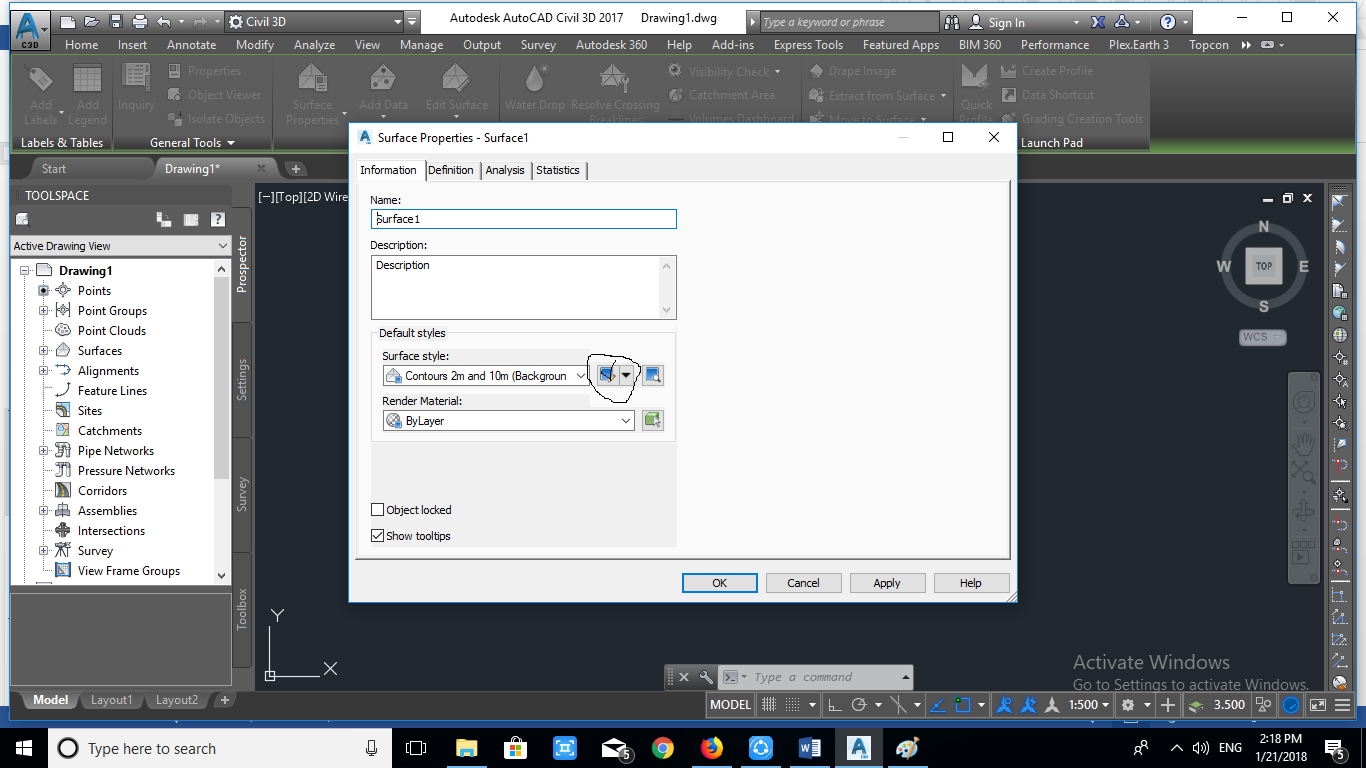Open the Paint app from the Windows taskbar

(907, 748)
